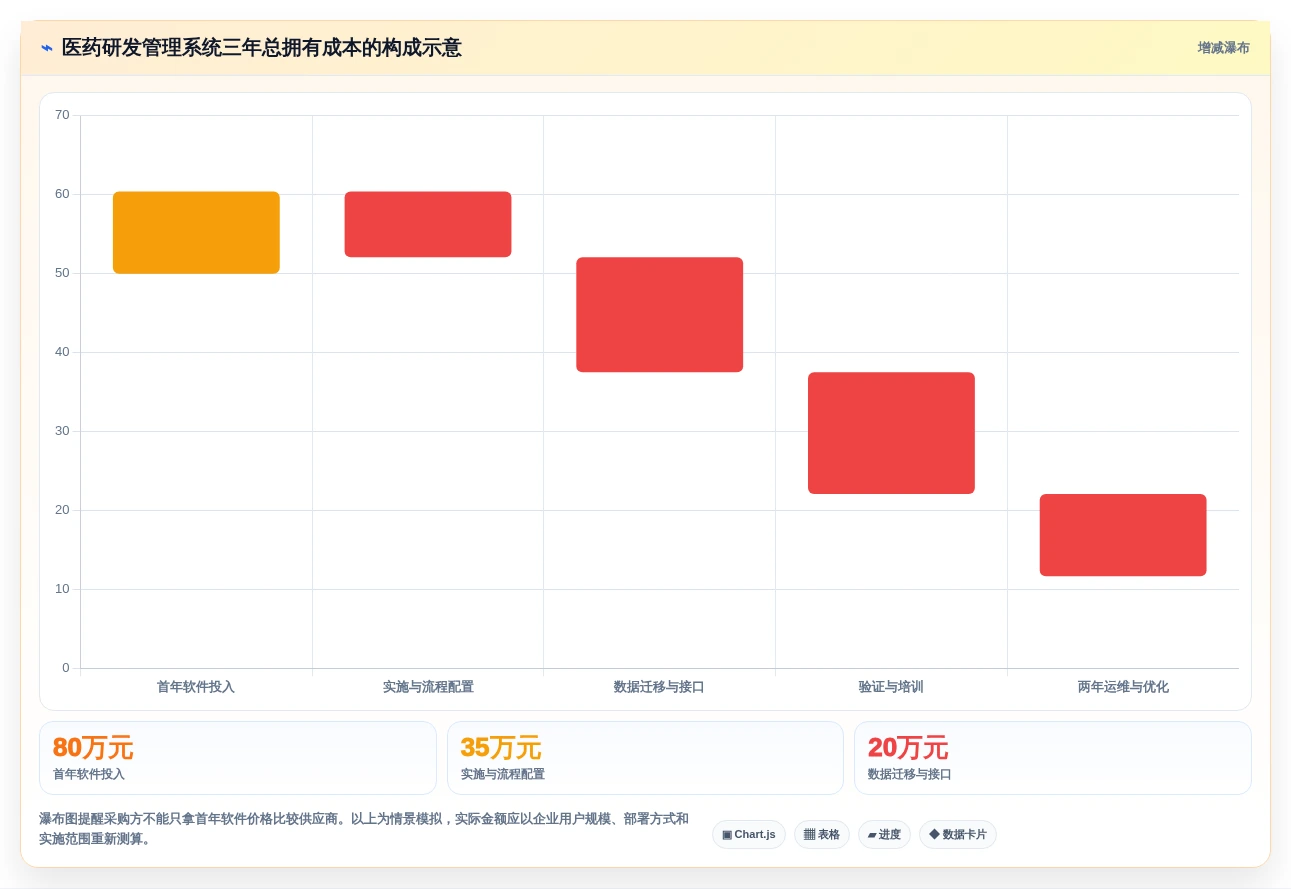Viewport: 1291px width, 889px height.
Task: Click the red 两年运维与优化 bar
Action: (1123, 535)
